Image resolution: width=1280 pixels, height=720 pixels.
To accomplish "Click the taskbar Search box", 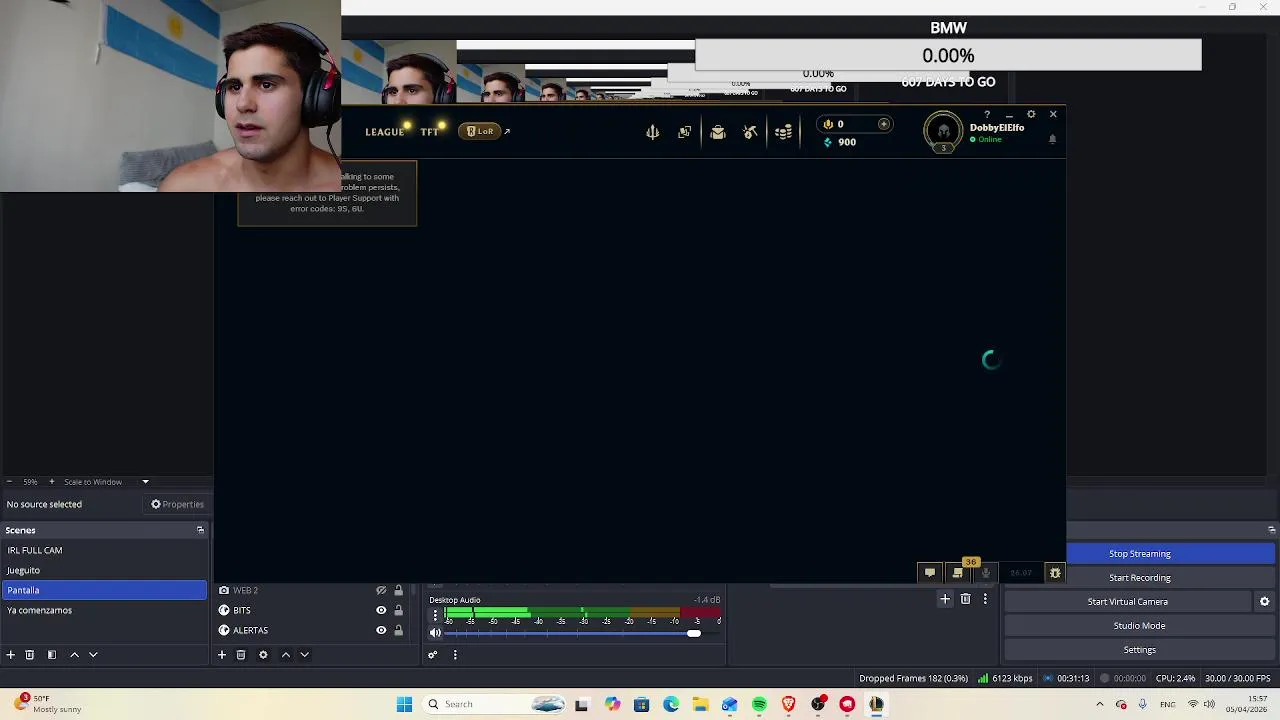I will 496,705.
